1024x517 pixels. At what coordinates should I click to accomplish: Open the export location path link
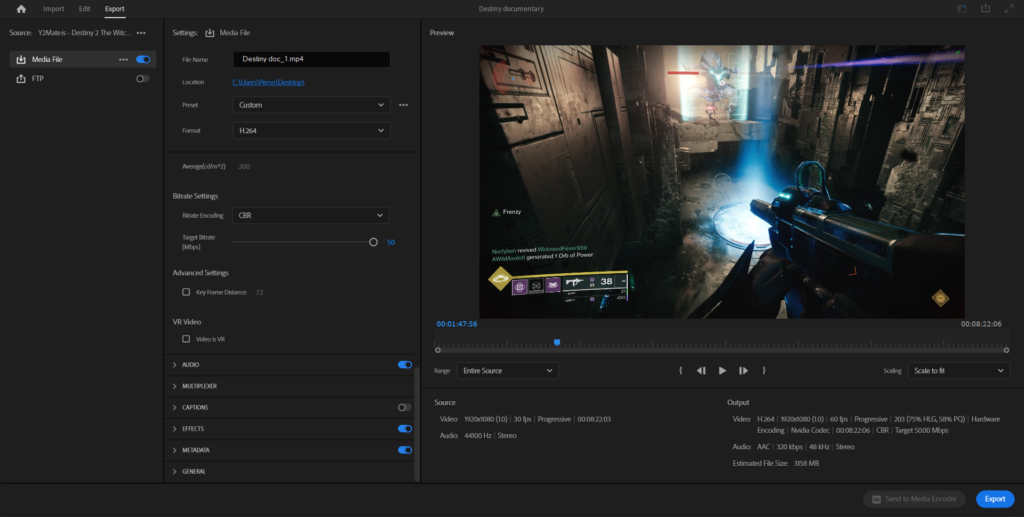pyautogui.click(x=268, y=82)
